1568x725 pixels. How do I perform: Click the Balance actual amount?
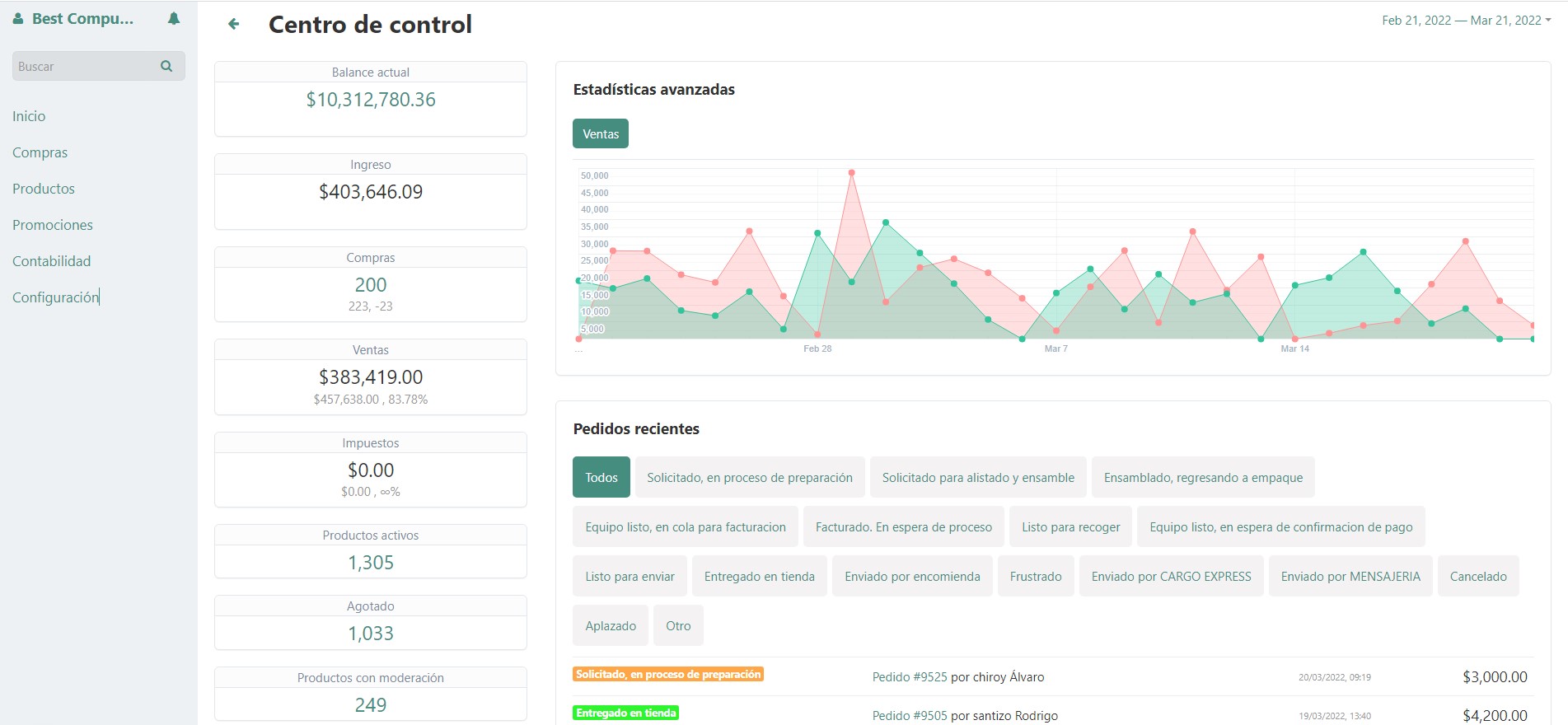pos(371,100)
